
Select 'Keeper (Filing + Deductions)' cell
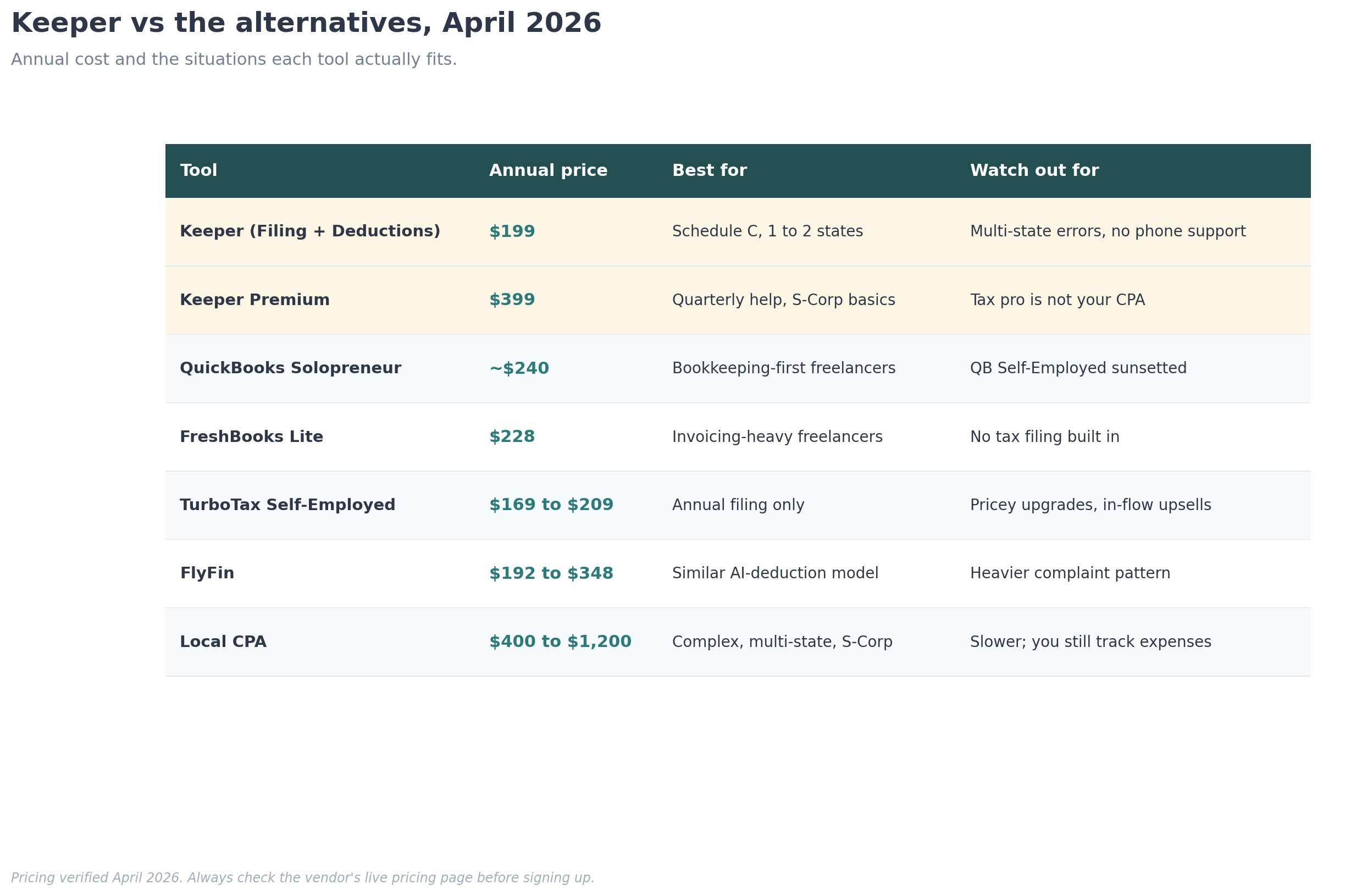[x=310, y=231]
